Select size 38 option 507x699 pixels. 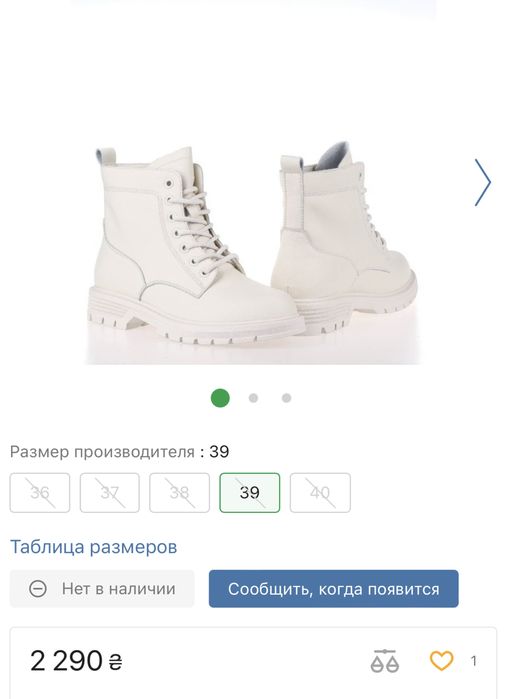click(179, 493)
